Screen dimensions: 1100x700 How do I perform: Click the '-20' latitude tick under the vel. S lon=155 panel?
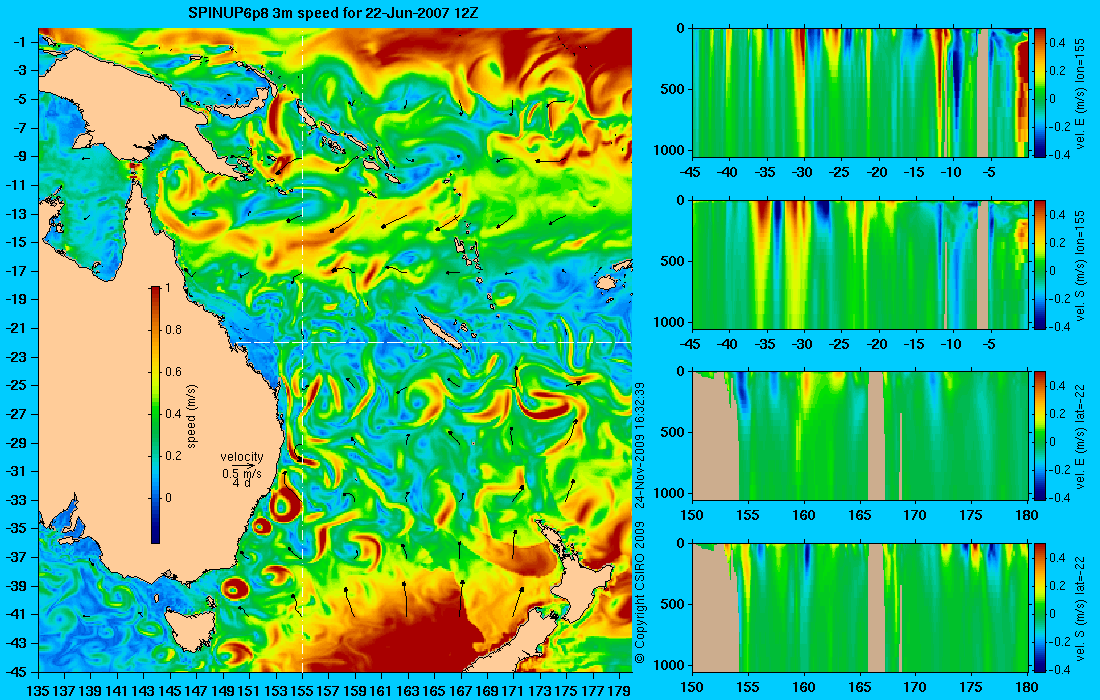point(876,344)
